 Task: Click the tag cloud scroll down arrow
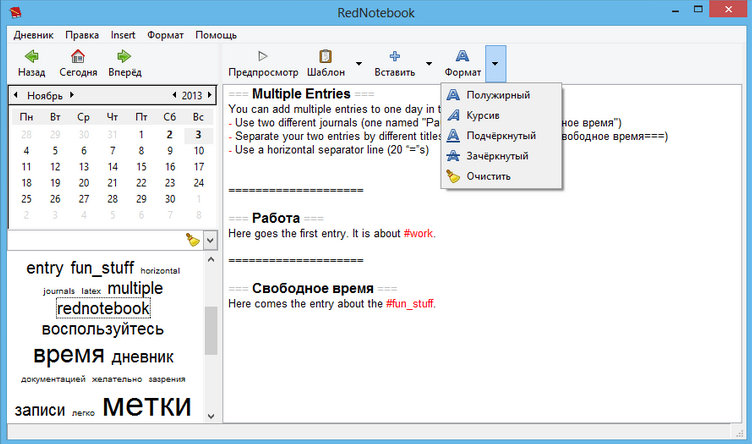[x=211, y=416]
